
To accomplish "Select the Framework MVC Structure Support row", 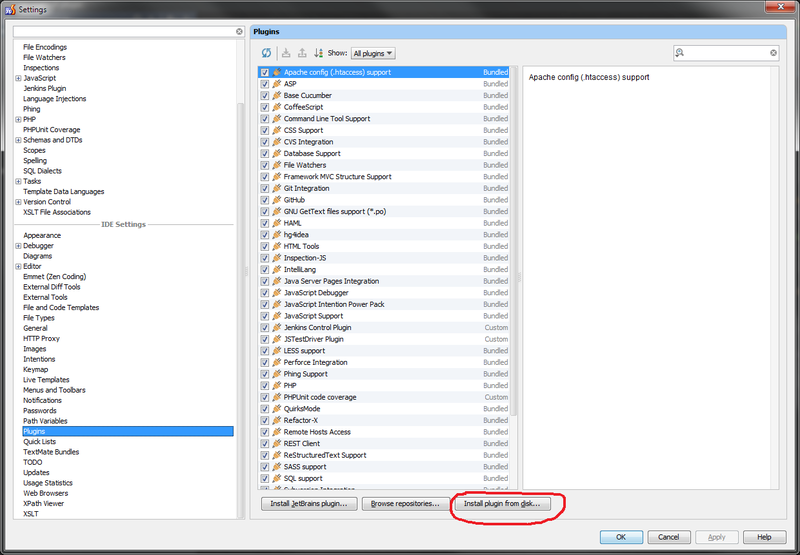I will [385, 176].
